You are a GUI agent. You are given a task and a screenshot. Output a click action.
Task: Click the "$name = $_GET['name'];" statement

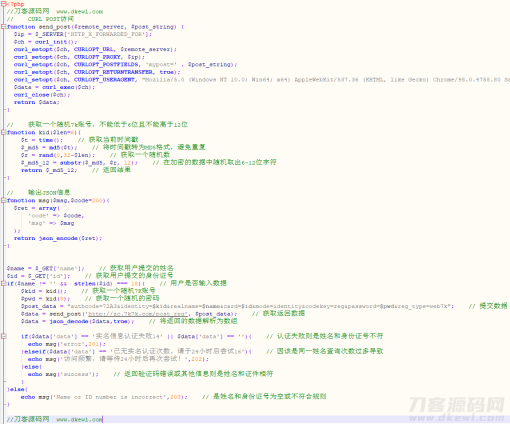click(x=45, y=268)
